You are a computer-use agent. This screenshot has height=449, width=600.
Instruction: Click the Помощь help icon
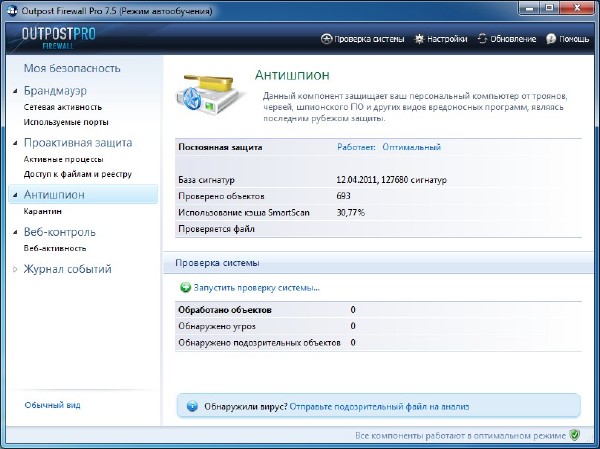pyautogui.click(x=552, y=40)
